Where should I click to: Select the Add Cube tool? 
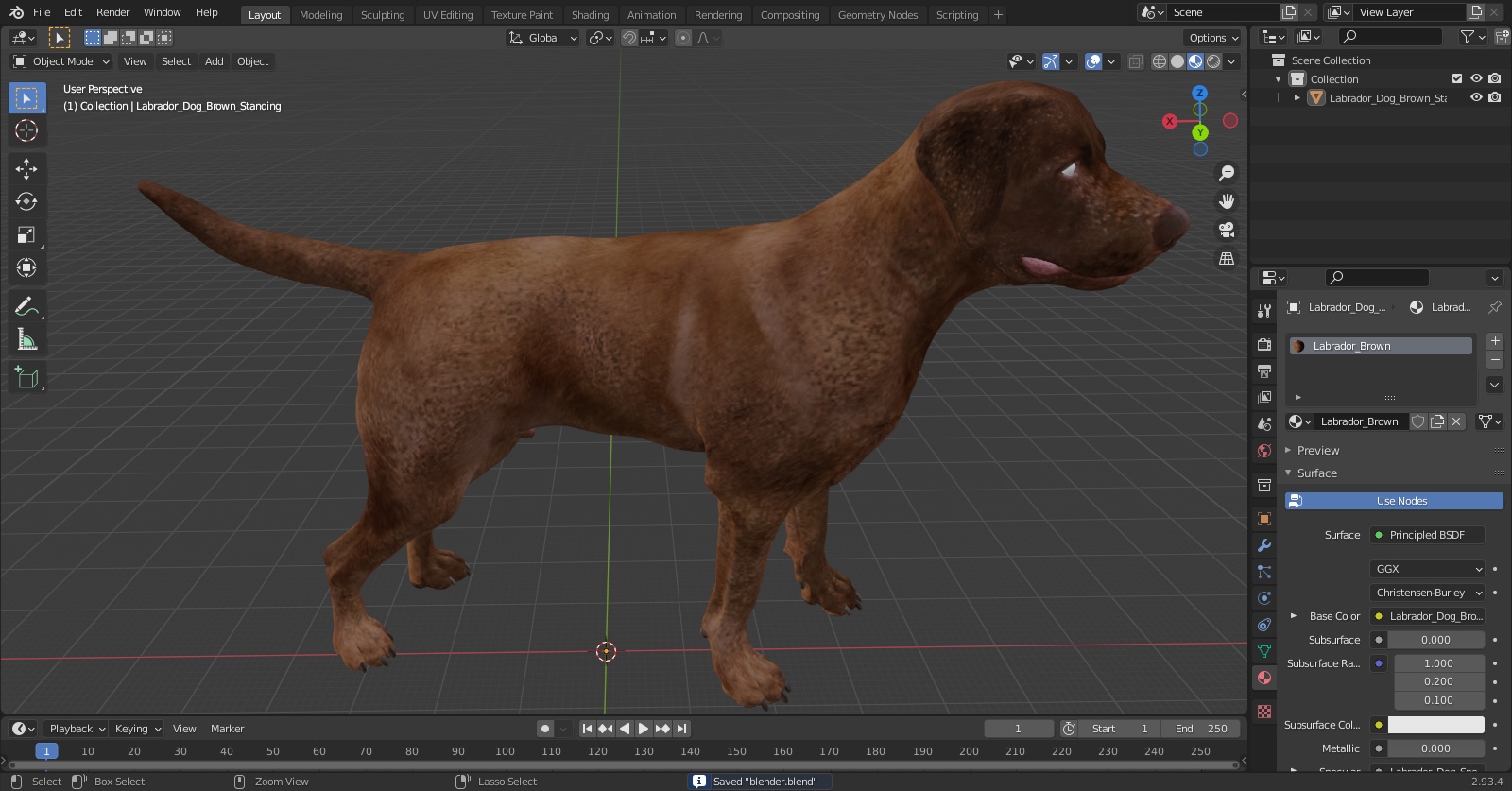point(26,377)
